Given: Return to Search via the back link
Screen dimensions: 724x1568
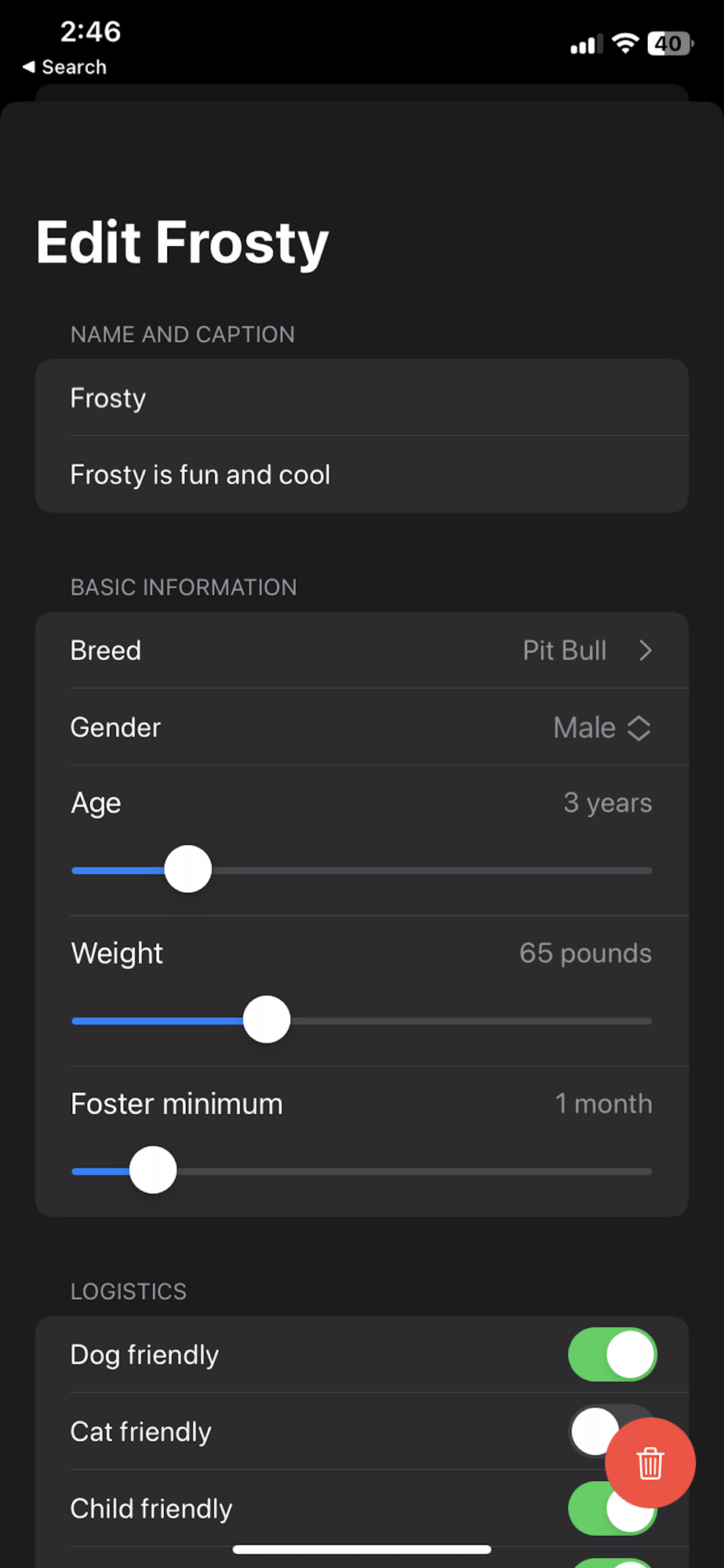Looking at the screenshot, I should (x=74, y=67).
